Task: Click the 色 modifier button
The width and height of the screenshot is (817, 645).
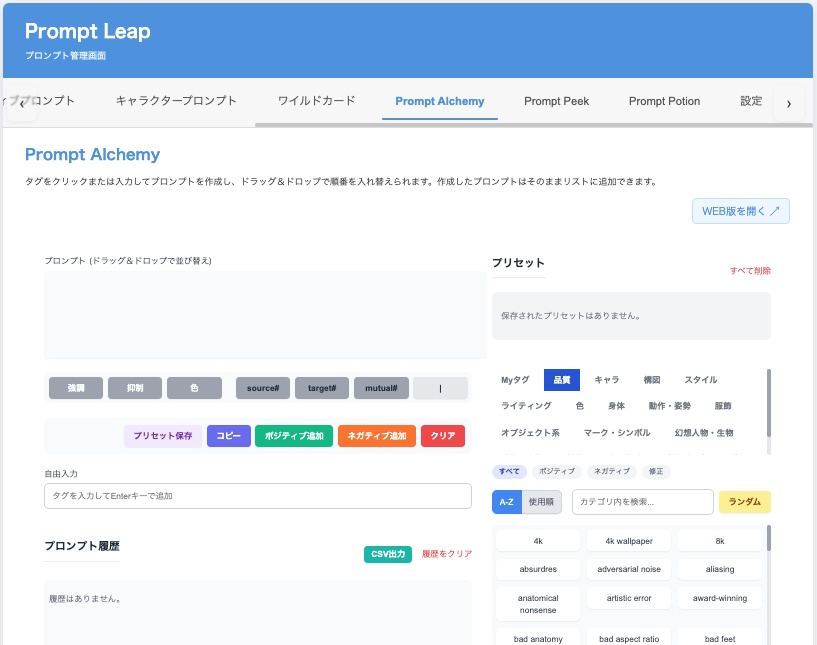Action: pos(194,388)
